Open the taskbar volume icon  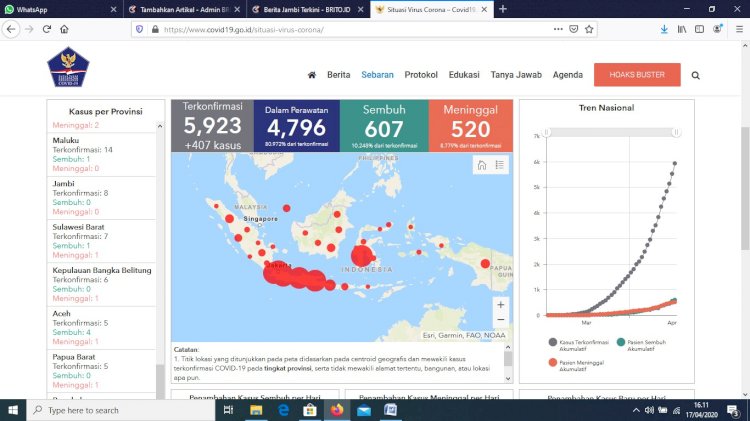pos(649,410)
